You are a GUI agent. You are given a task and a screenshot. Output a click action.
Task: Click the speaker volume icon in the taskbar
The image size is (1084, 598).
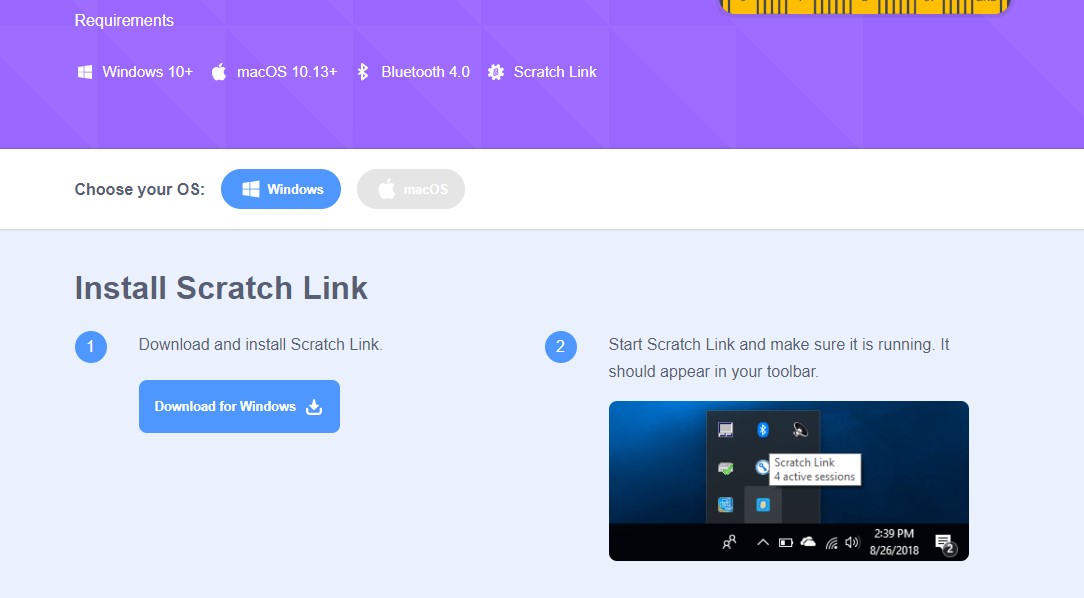(852, 543)
